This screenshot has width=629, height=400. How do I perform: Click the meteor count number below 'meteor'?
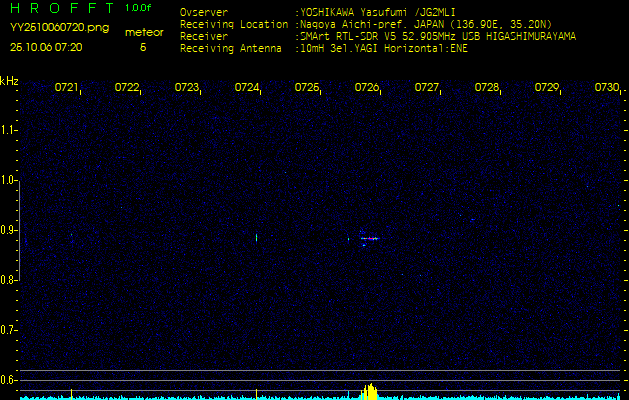pyautogui.click(x=143, y=47)
